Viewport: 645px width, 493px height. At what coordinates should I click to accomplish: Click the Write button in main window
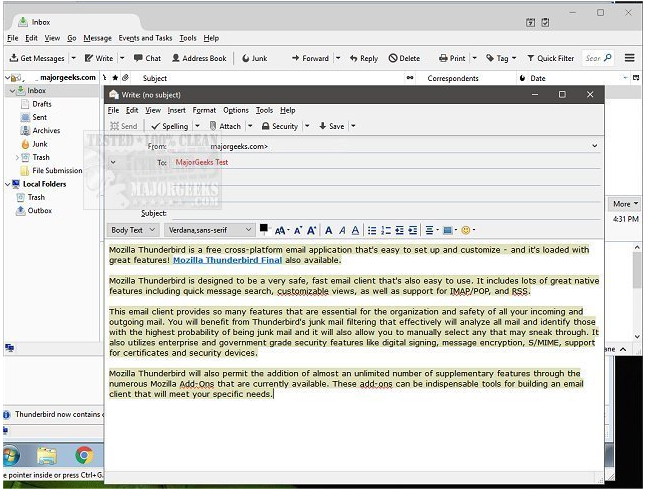click(x=99, y=58)
